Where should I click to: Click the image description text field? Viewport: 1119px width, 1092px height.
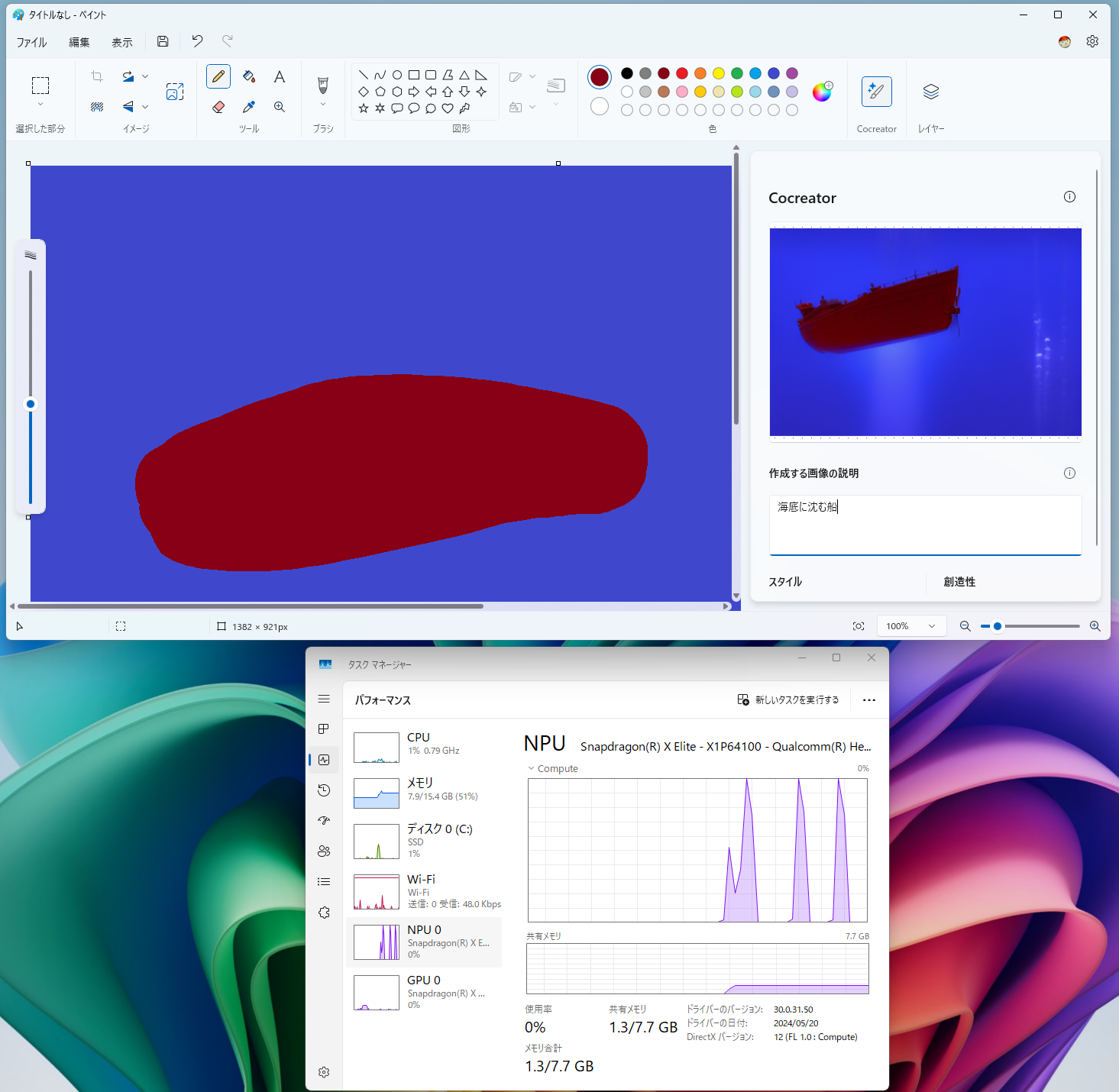click(x=925, y=525)
